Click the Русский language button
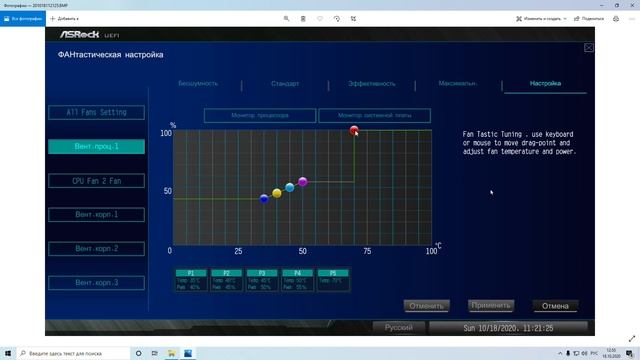The width and height of the screenshot is (640, 360). [x=398, y=327]
